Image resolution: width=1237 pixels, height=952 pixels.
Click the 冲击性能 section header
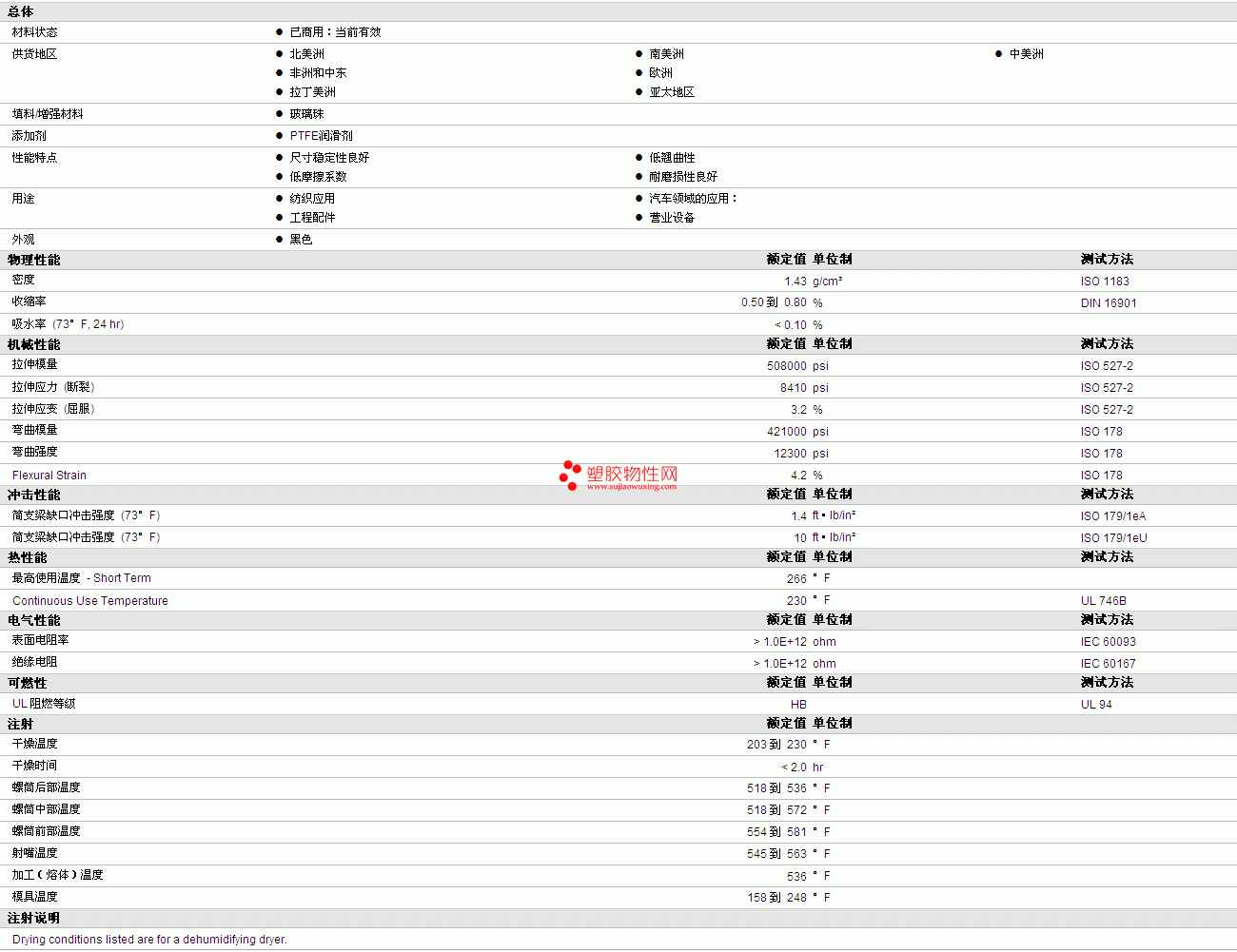coord(33,495)
